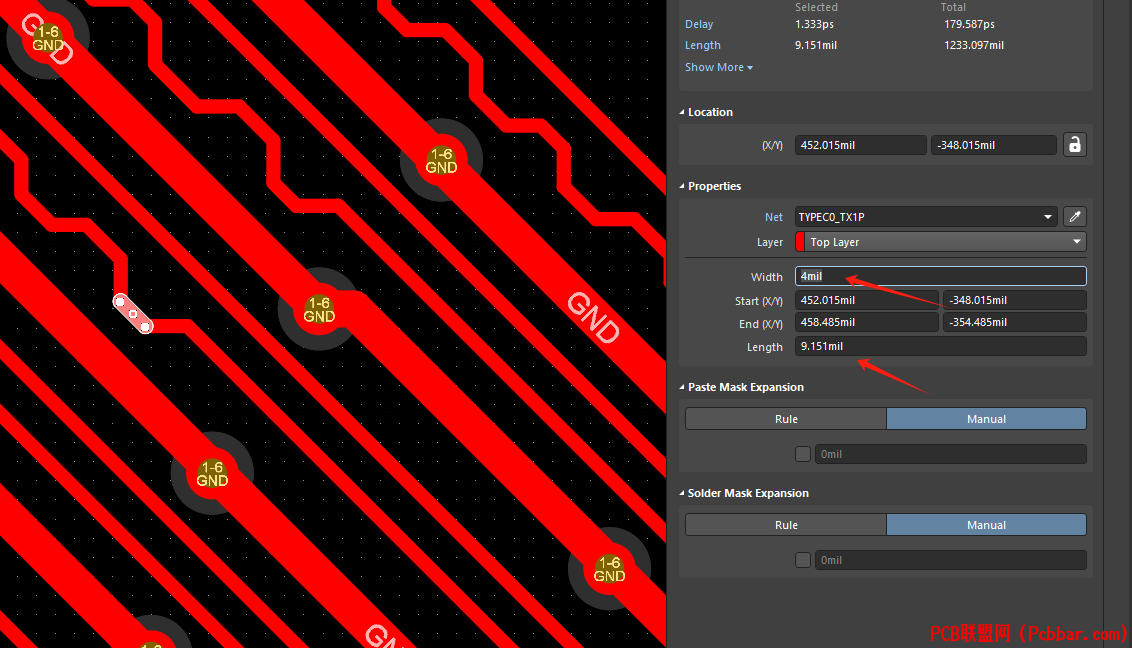Image resolution: width=1132 pixels, height=648 pixels.
Task: Click the Start X field 452.015mil
Action: click(867, 300)
